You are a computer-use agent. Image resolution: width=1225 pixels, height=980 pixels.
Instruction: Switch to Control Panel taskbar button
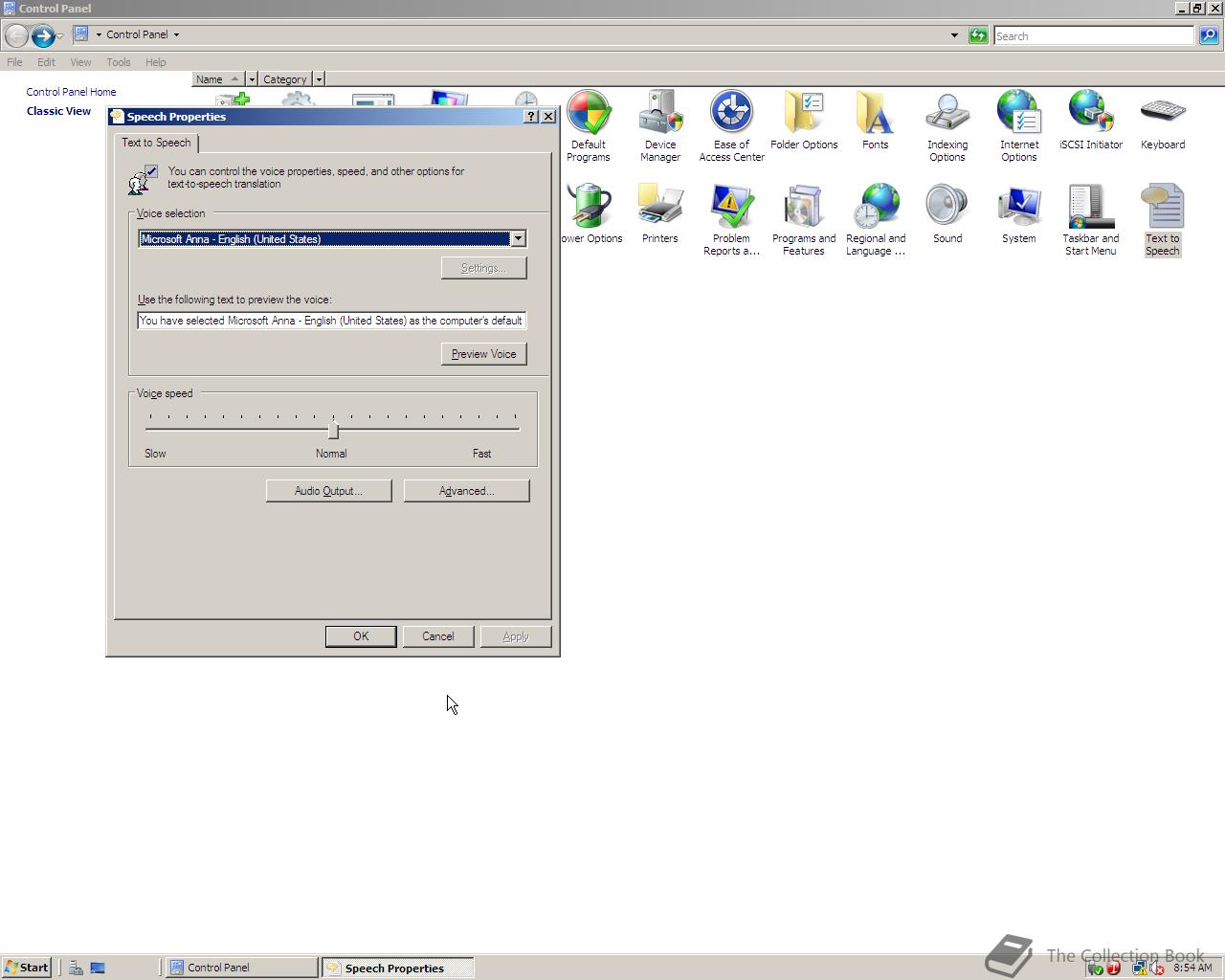click(x=241, y=968)
